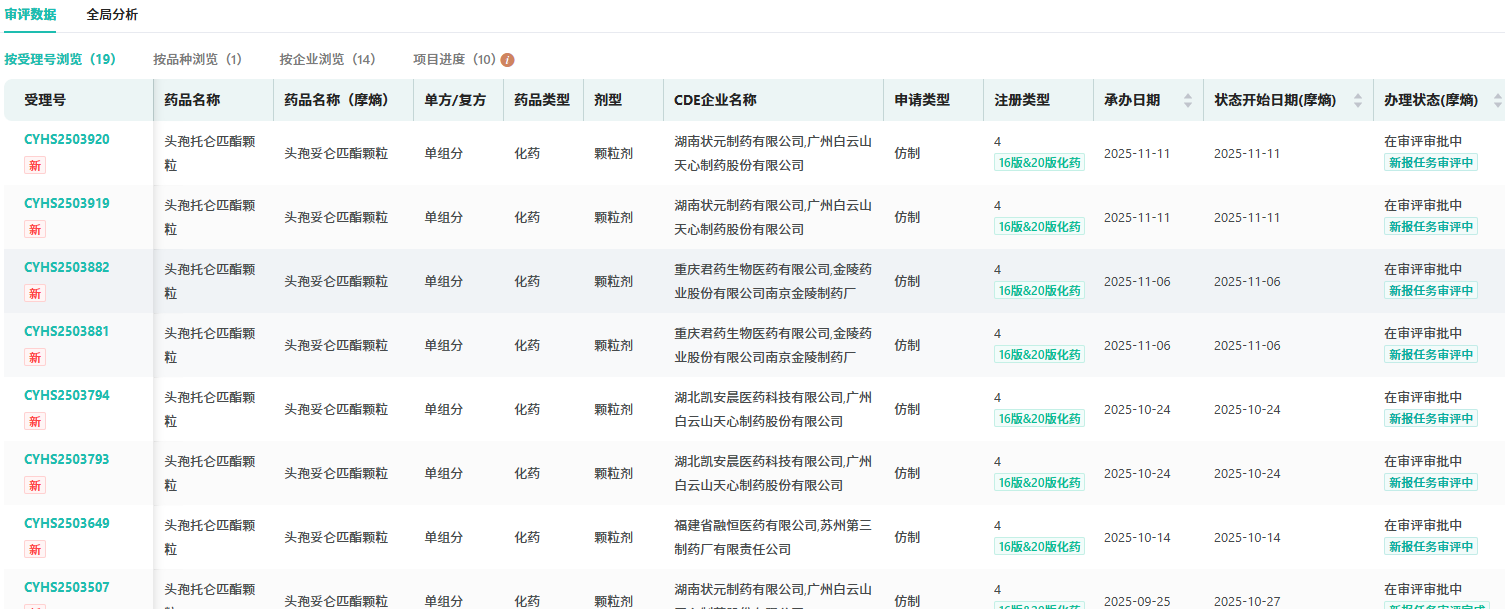Image resolution: width=1505 pixels, height=609 pixels.
Task: Click 16版&20版化药 tag in first row
Action: pos(1039,163)
